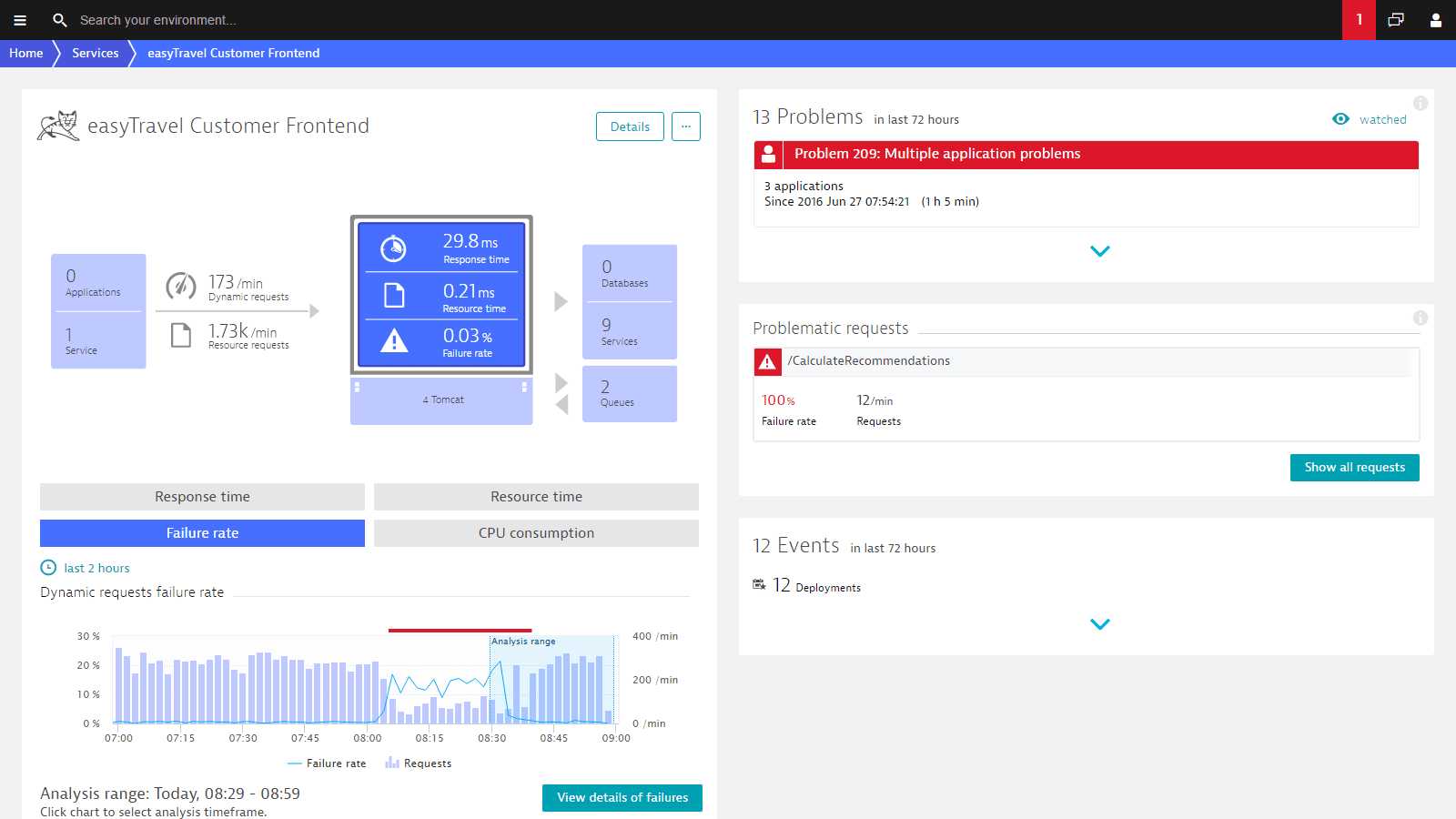
Task: Click the resource time document icon
Action: pyautogui.click(x=394, y=296)
